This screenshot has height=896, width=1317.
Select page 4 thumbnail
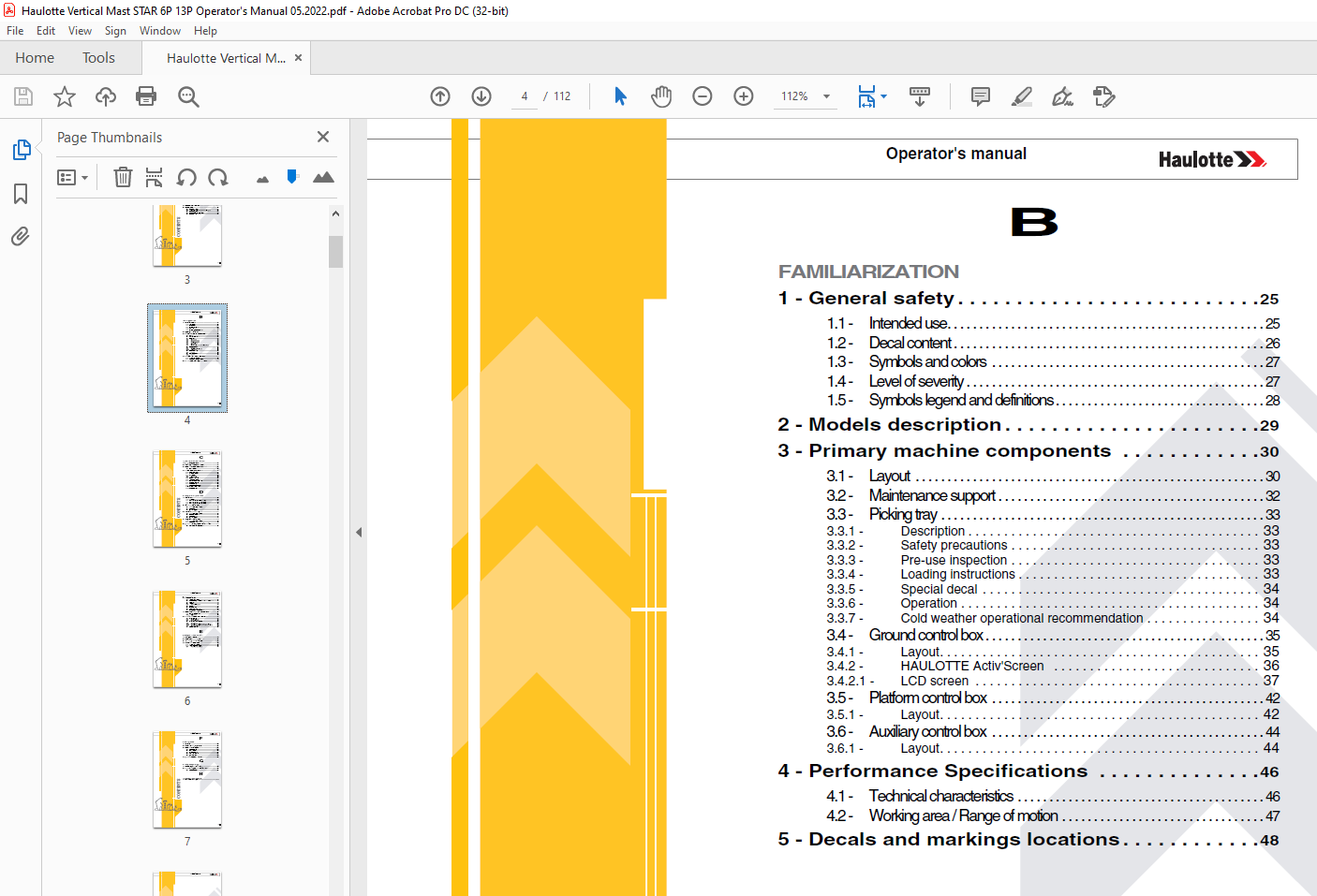(187, 358)
